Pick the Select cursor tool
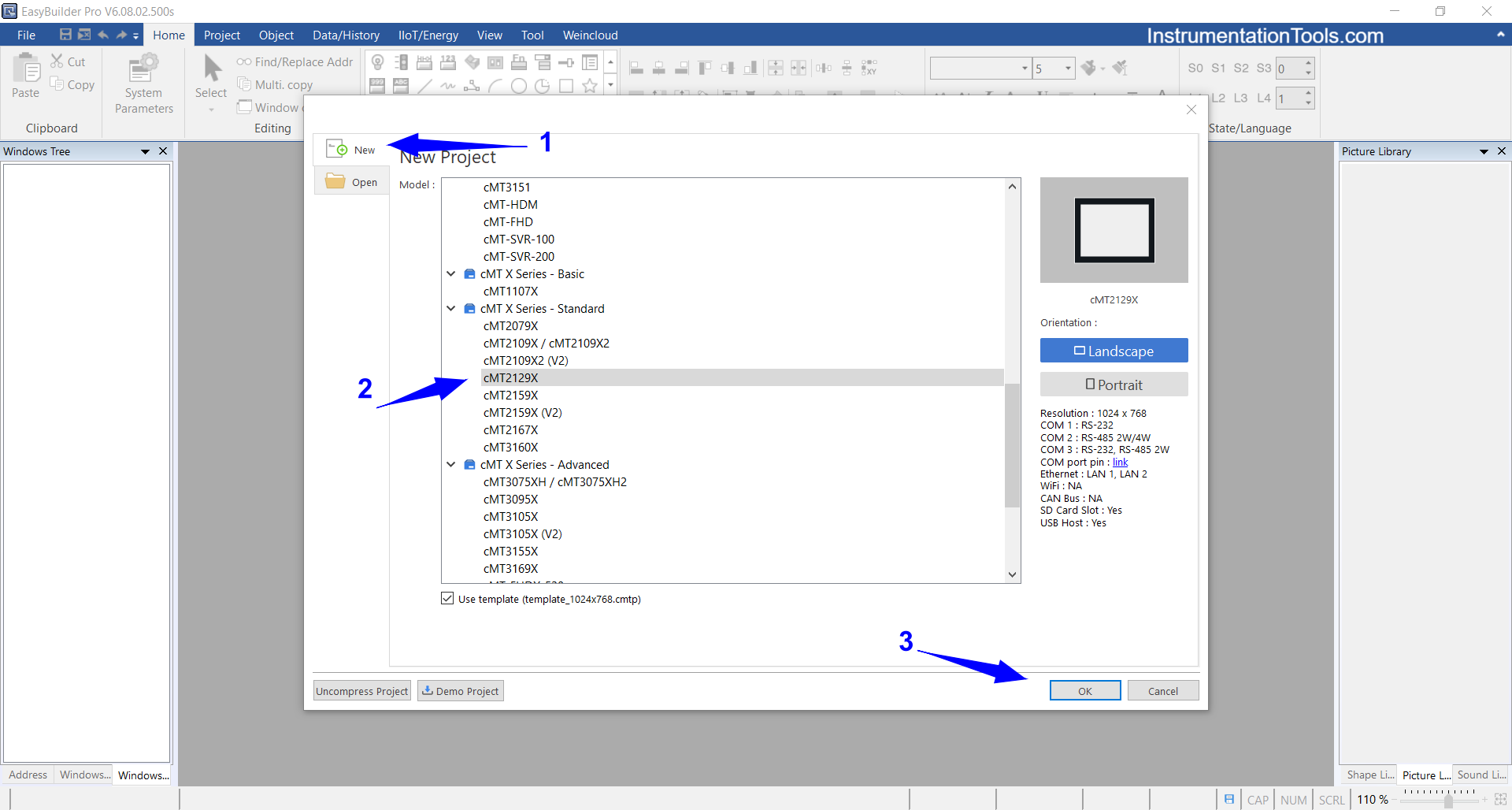 (x=211, y=77)
